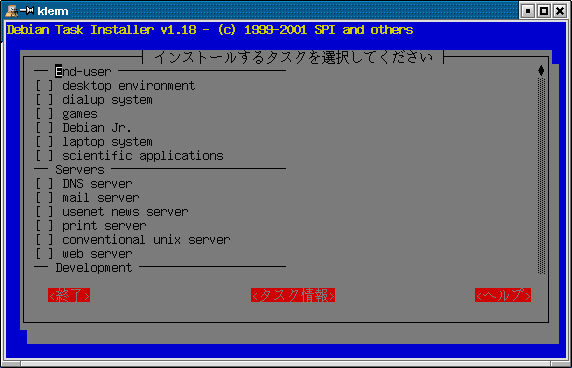
Task: Enable the Debian Jr. task
Action: click(x=45, y=128)
